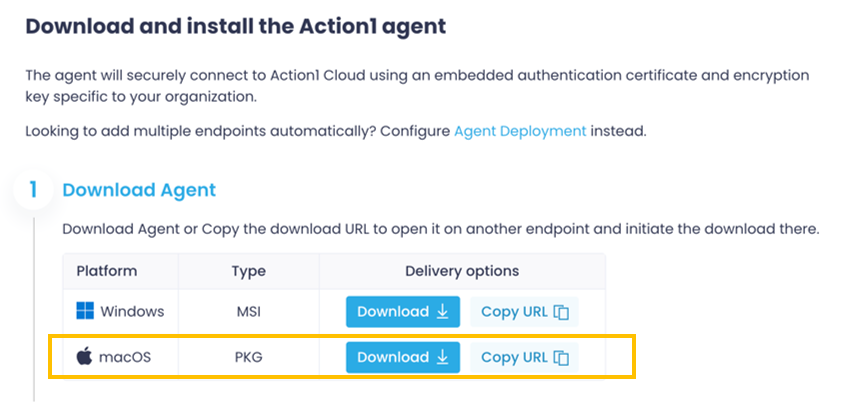Image resolution: width=865 pixels, height=402 pixels.
Task: Select the MSI type cell
Action: pos(248,311)
